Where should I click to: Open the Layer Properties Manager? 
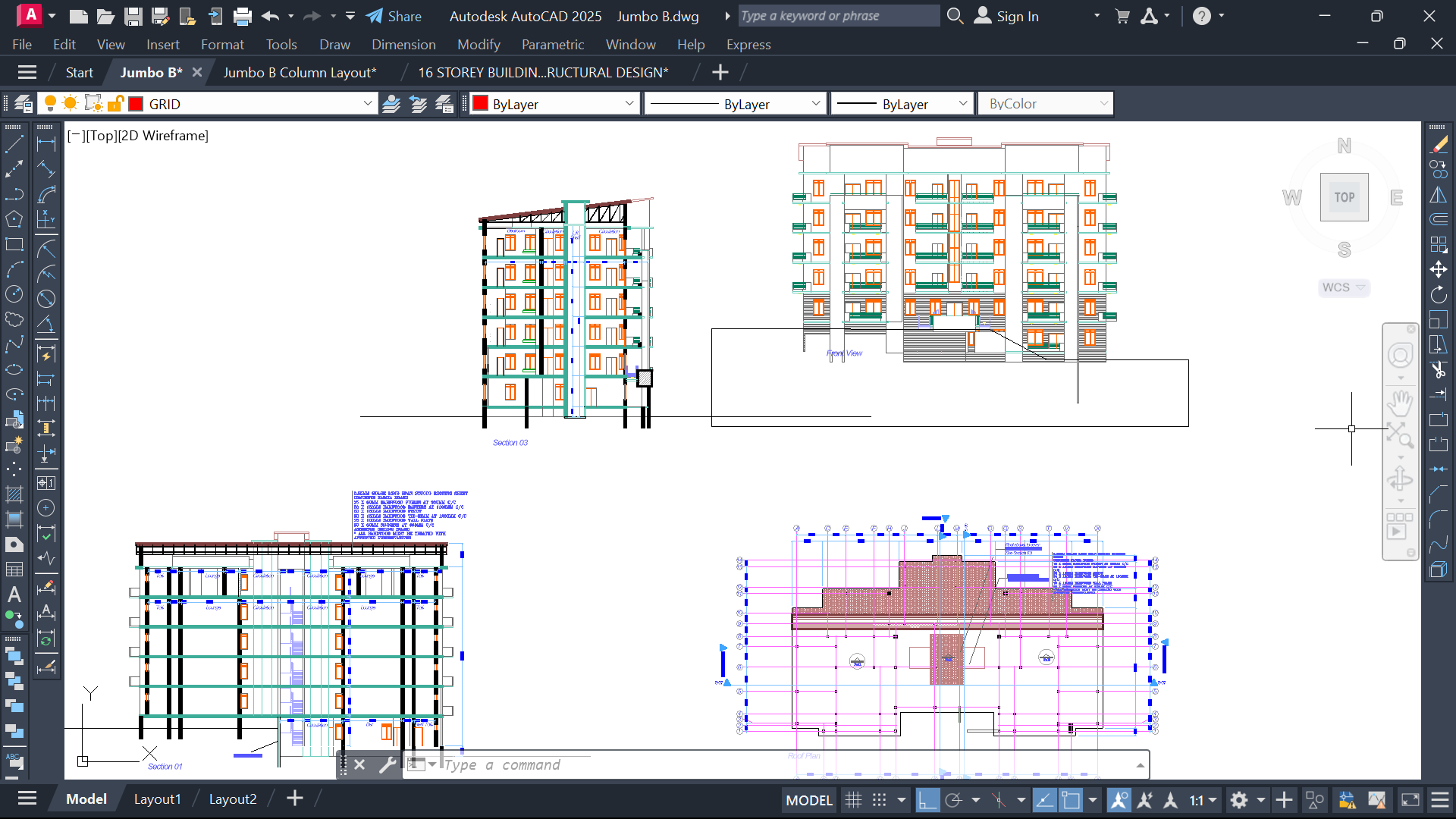(24, 104)
